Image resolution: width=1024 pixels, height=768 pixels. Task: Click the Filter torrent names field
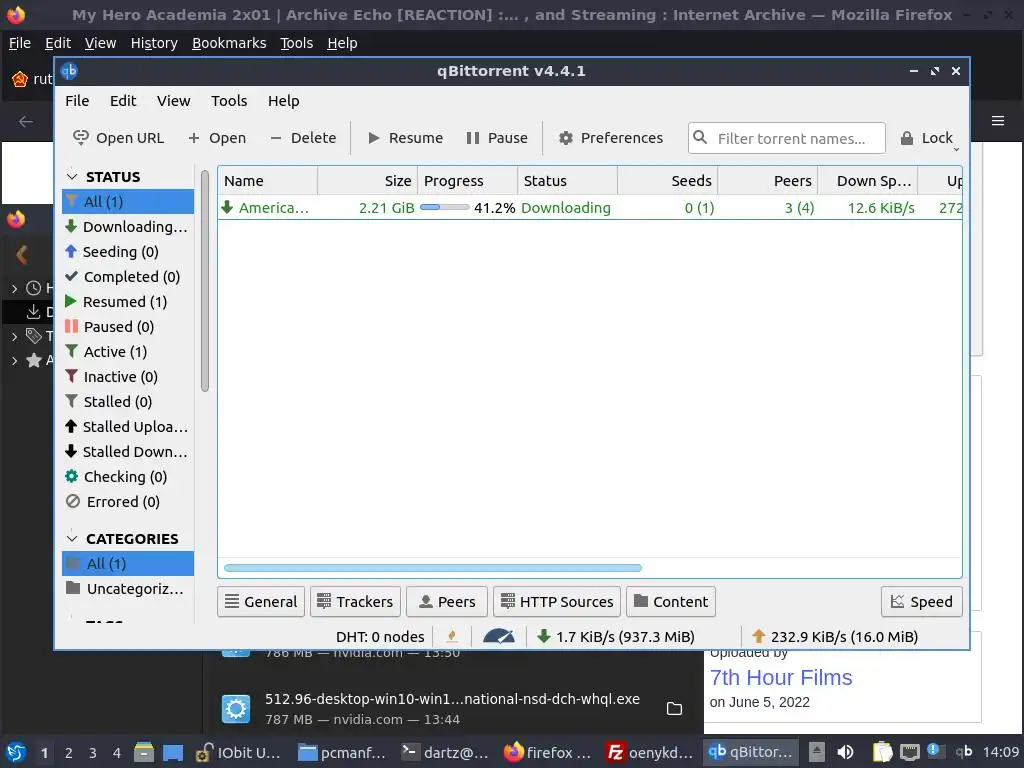pos(787,138)
